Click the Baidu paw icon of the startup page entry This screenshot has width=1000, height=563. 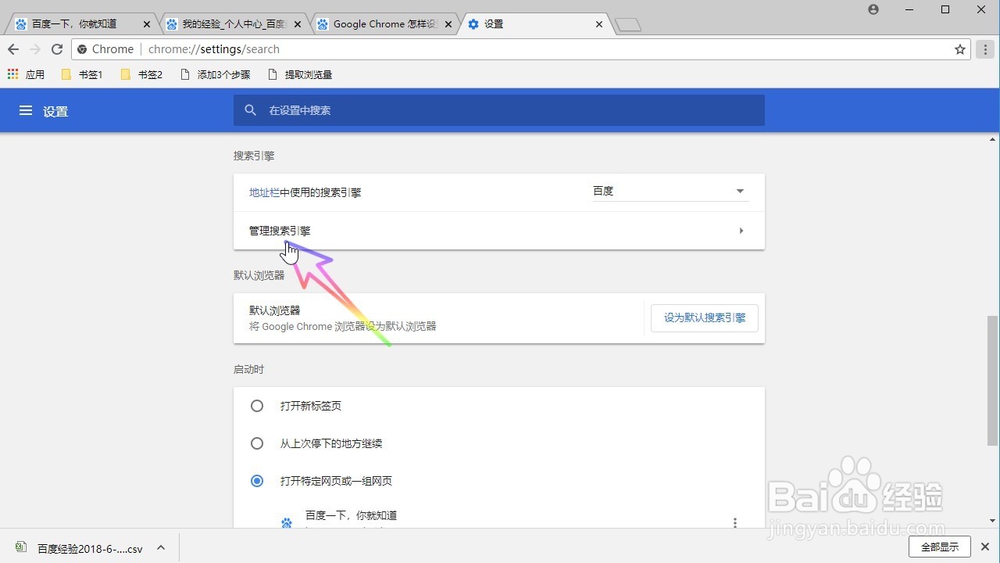[286, 523]
